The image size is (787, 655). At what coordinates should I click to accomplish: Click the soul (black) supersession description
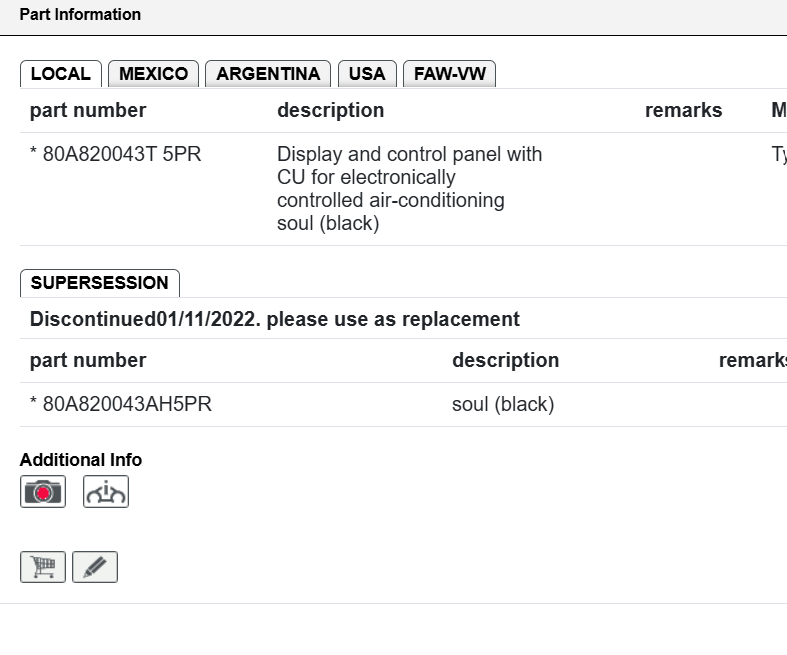(502, 405)
